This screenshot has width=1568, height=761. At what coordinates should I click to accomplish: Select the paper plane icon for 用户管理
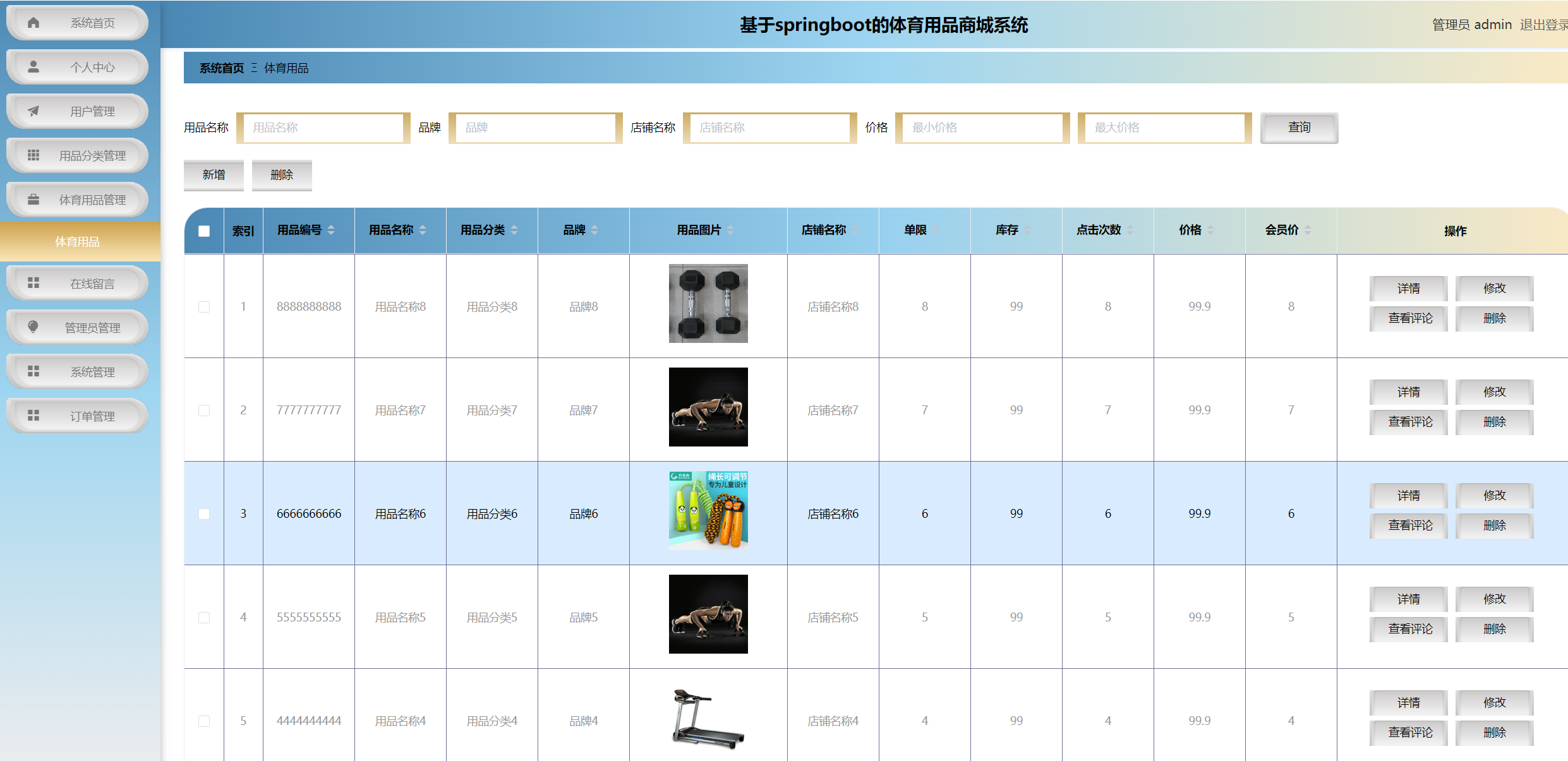tap(33, 111)
